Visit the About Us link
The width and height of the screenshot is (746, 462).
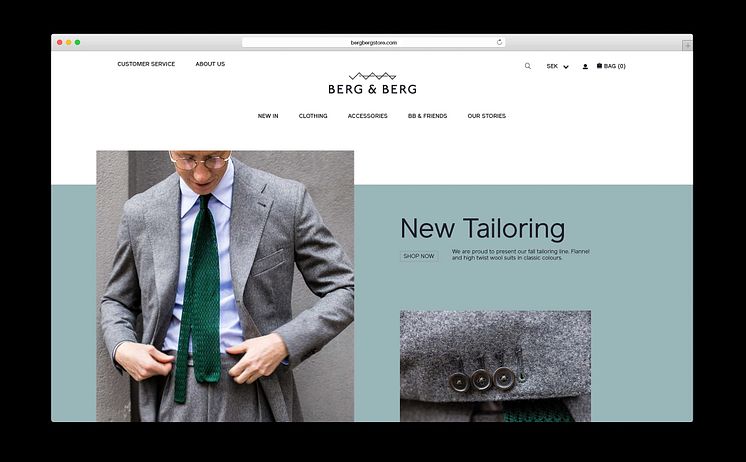click(210, 64)
